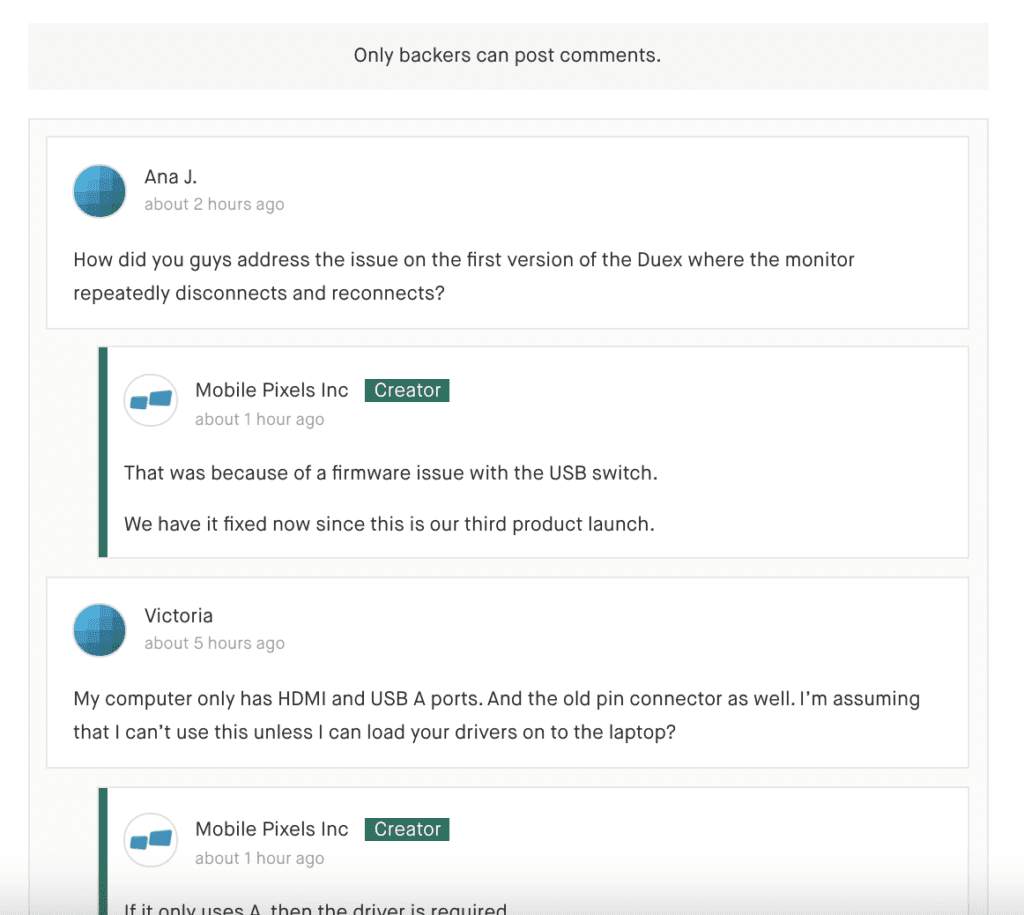
Task: Click the 'about 1 hour ago' timestamp on first reply
Action: pyautogui.click(x=260, y=419)
